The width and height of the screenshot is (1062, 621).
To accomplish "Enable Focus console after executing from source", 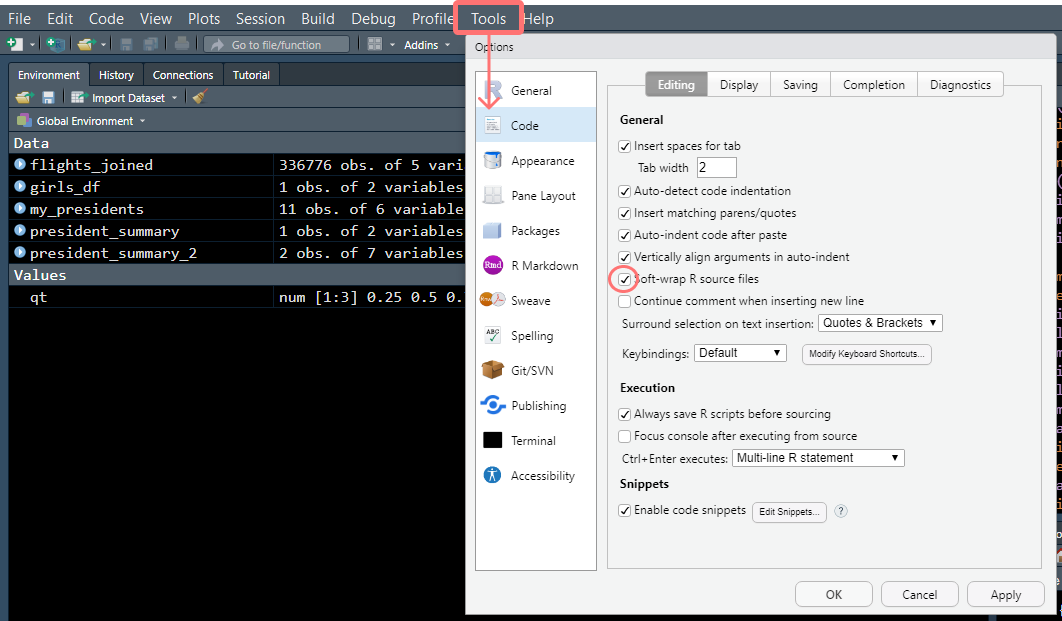I will pos(624,435).
